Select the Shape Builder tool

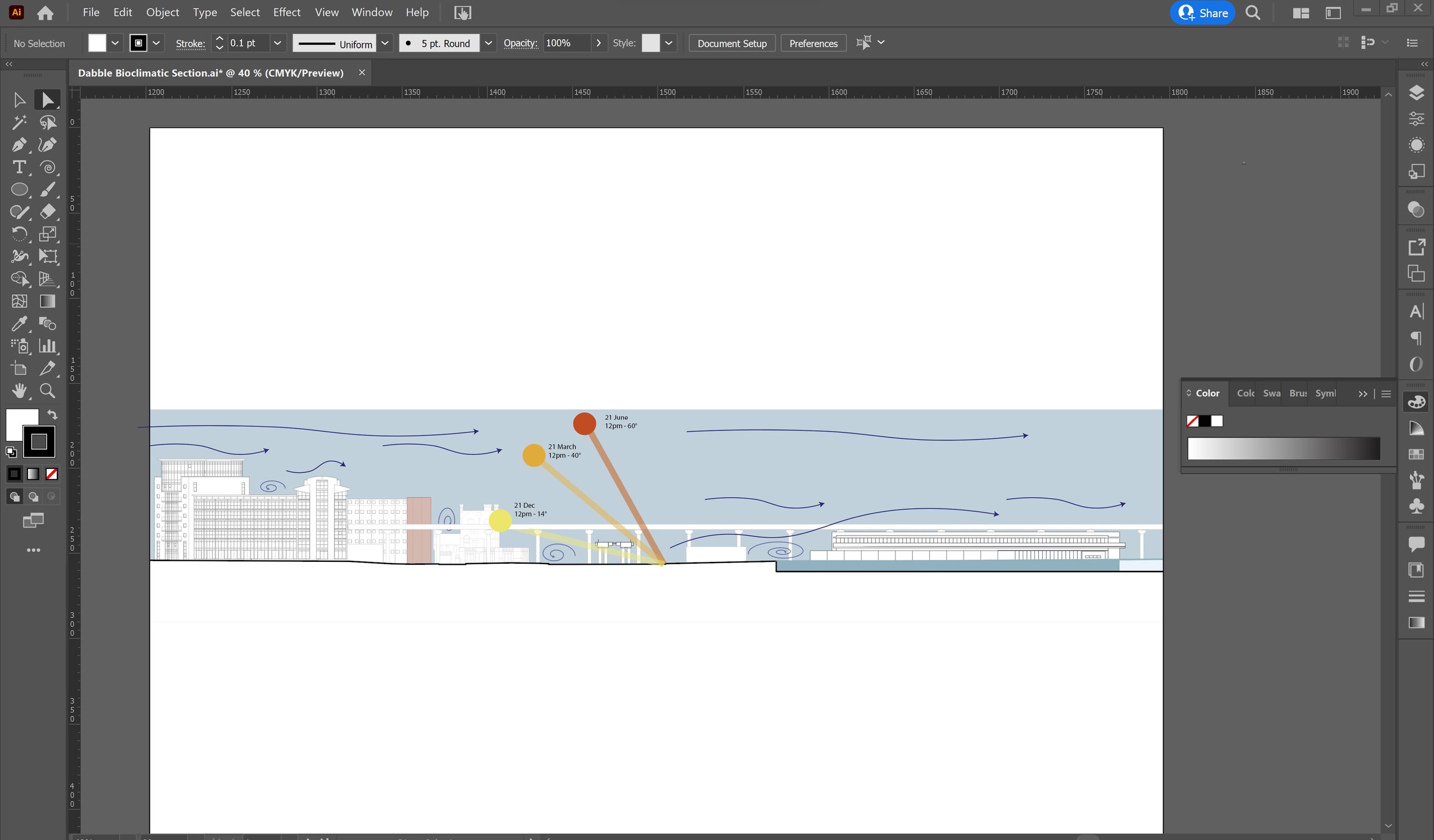pyautogui.click(x=19, y=279)
